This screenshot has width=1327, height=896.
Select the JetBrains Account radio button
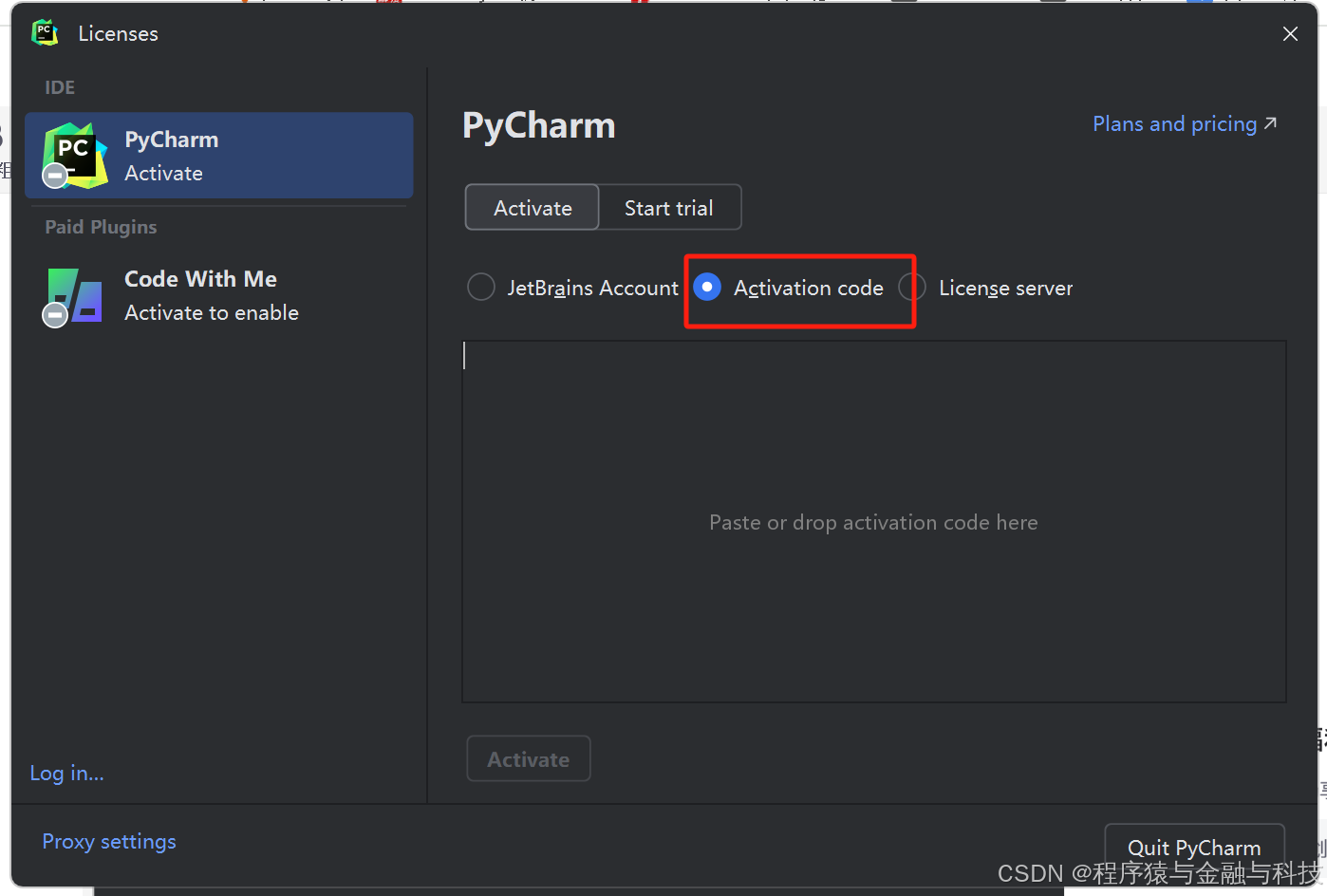pos(481,287)
